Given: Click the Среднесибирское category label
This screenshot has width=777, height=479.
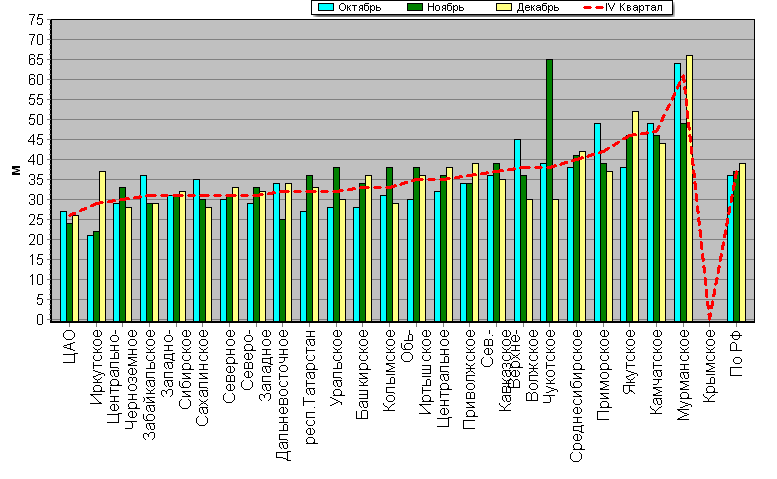Looking at the screenshot, I should tap(576, 396).
